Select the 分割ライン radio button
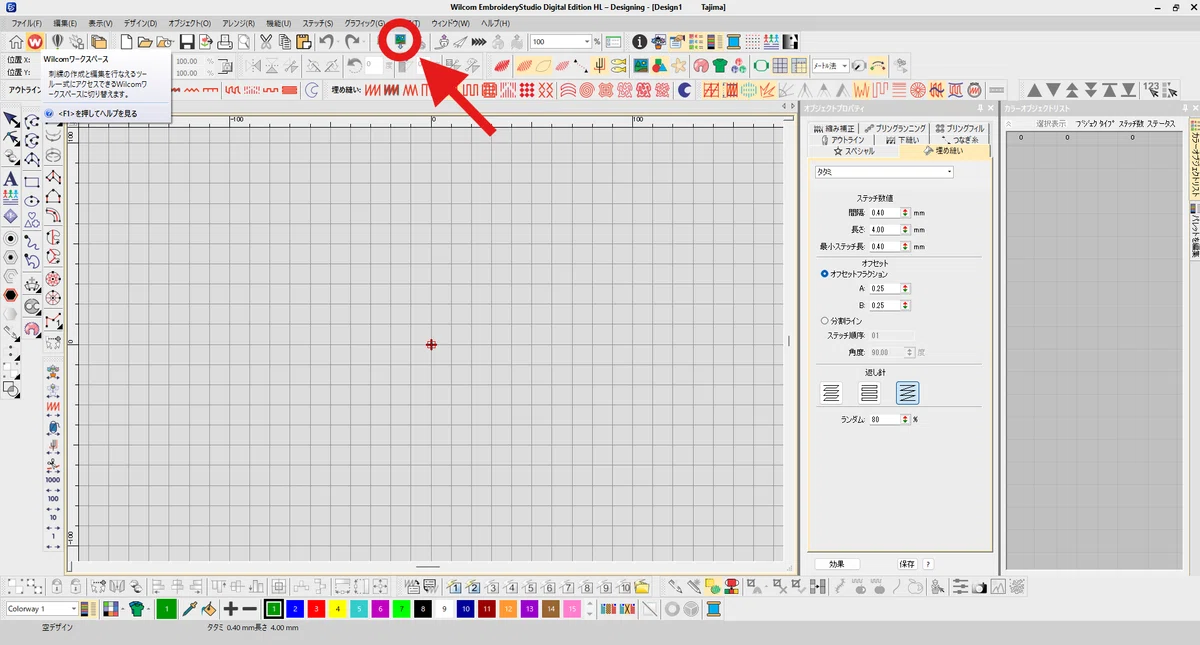 (824, 320)
